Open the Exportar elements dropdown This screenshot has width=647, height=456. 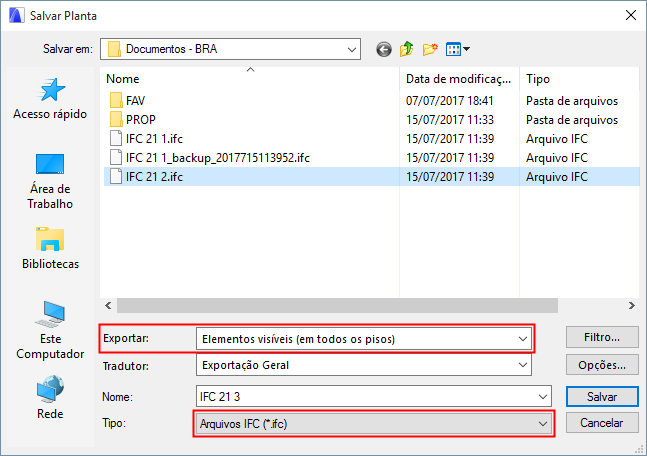[x=522, y=339]
